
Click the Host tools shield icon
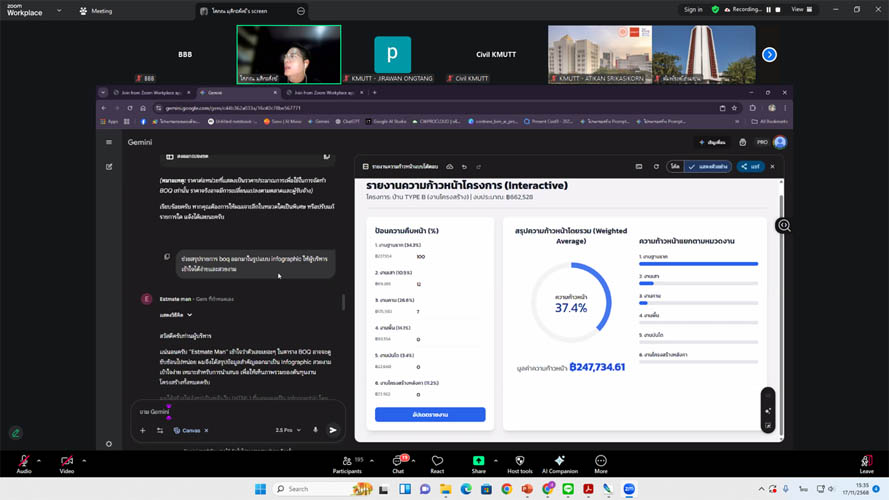(519, 462)
